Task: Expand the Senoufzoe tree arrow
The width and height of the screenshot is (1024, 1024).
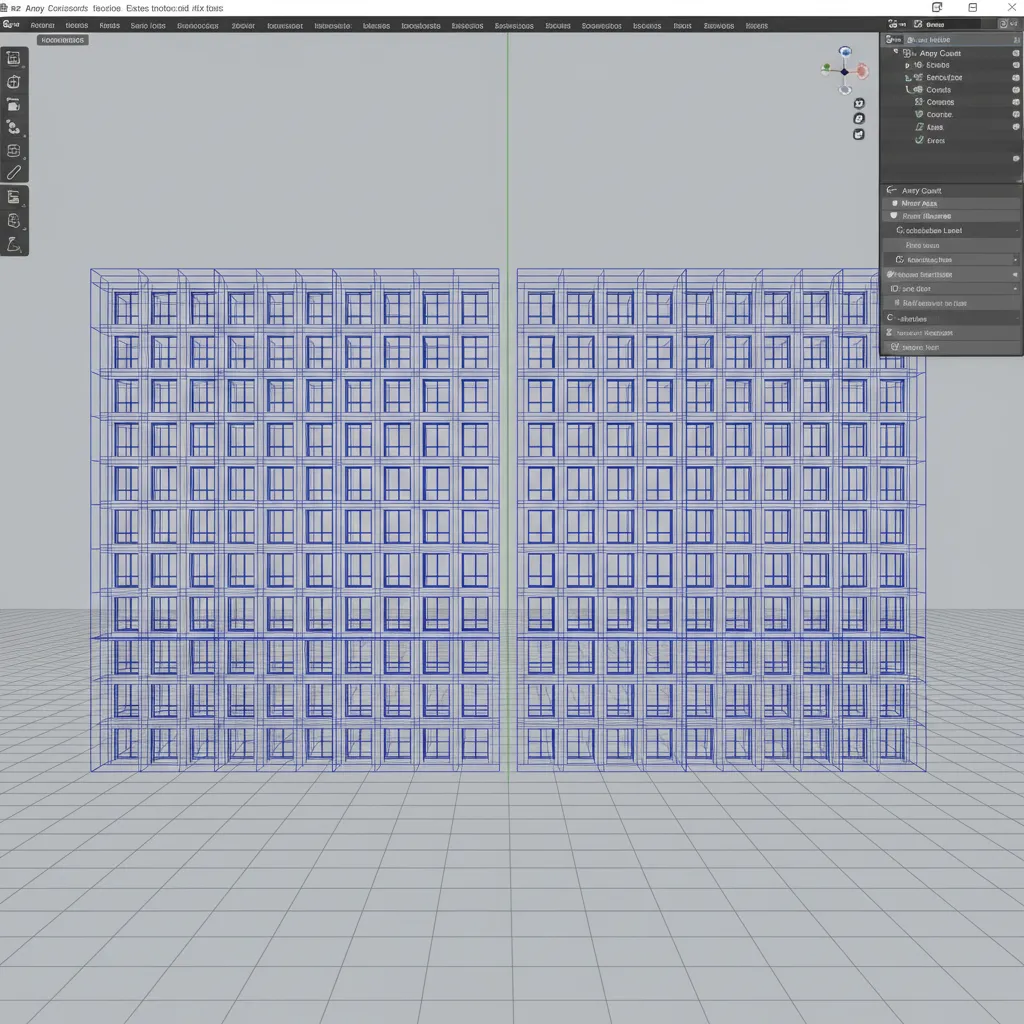Action: click(907, 78)
